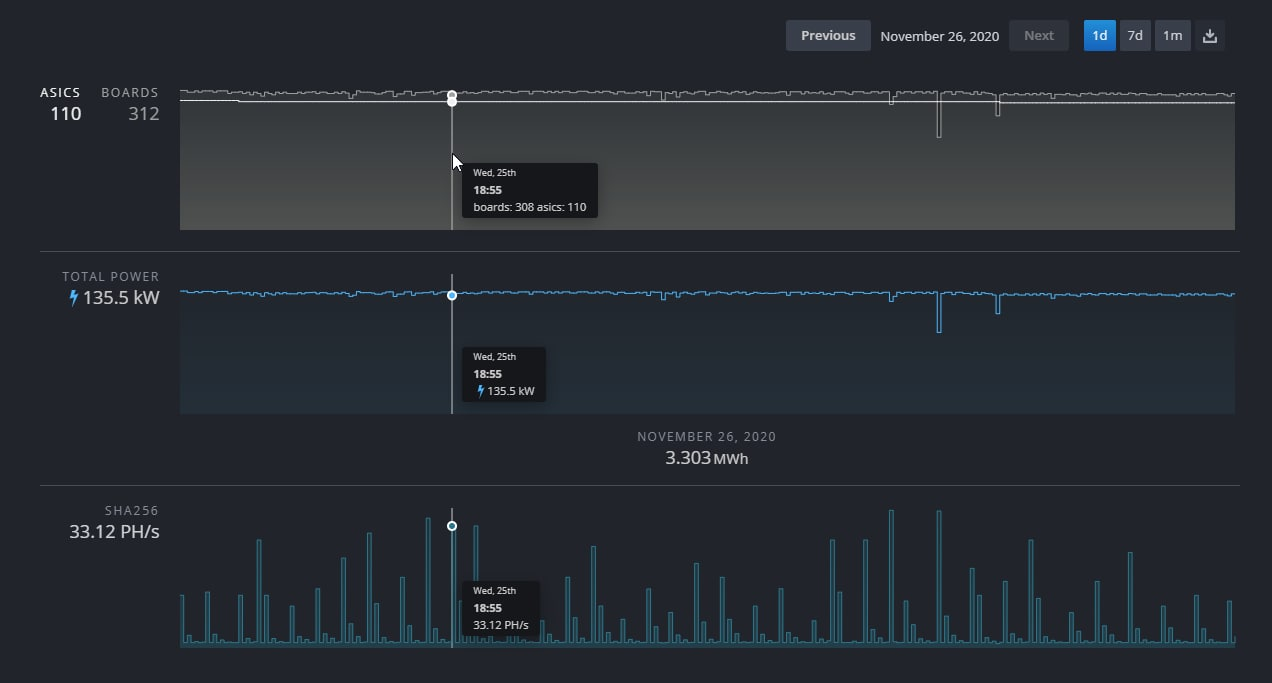Viewport: 1272px width, 683px height.
Task: Click the download export icon
Action: tap(1209, 36)
